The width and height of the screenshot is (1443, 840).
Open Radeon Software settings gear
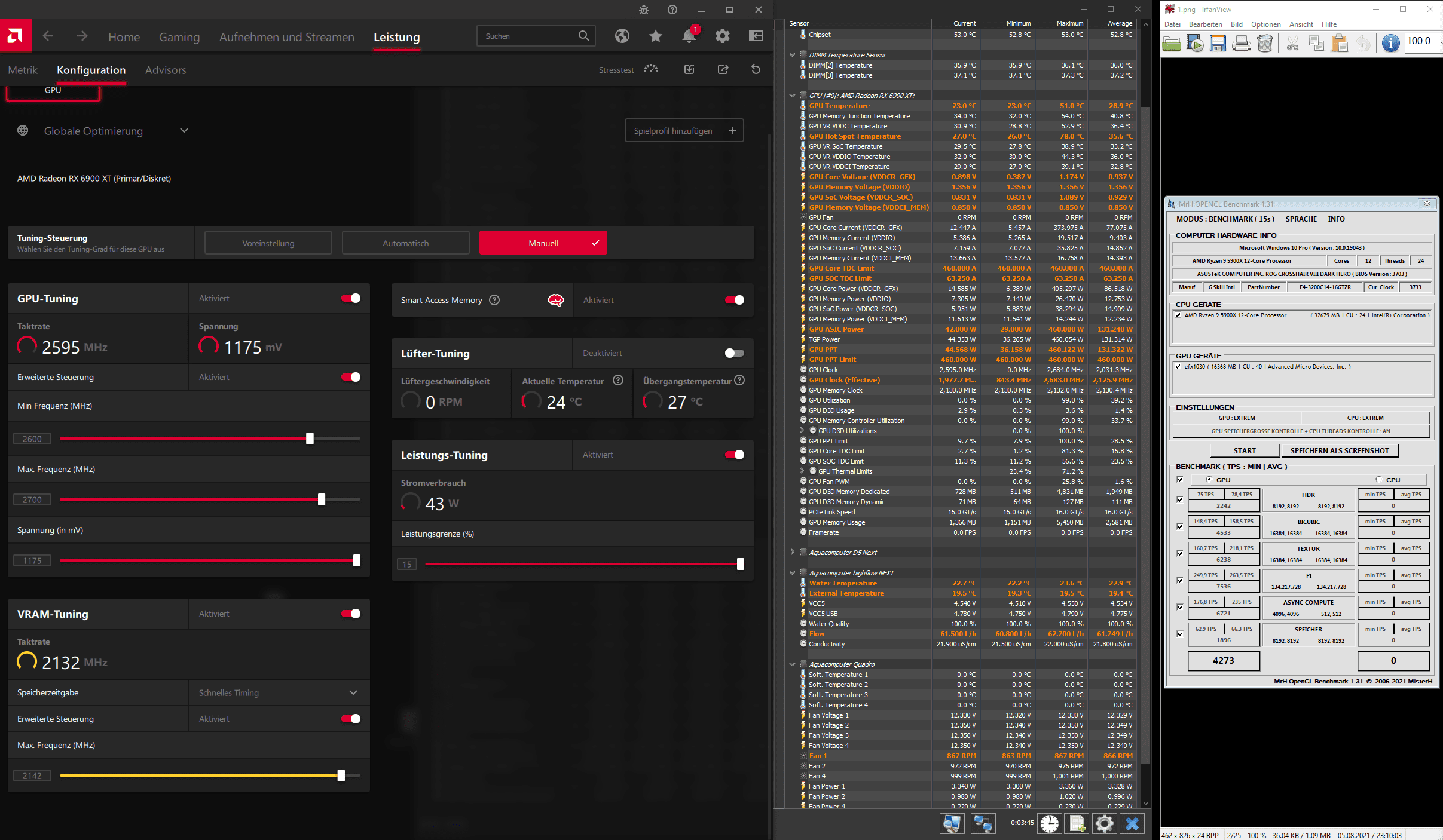point(723,36)
